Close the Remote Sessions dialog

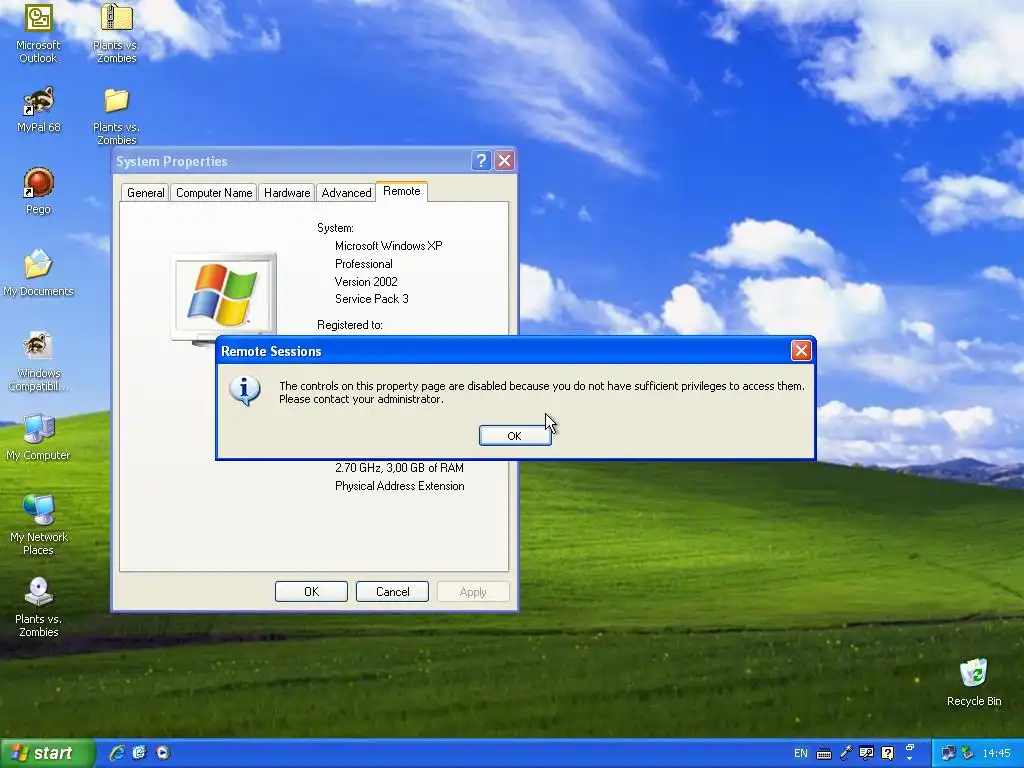[x=801, y=351]
